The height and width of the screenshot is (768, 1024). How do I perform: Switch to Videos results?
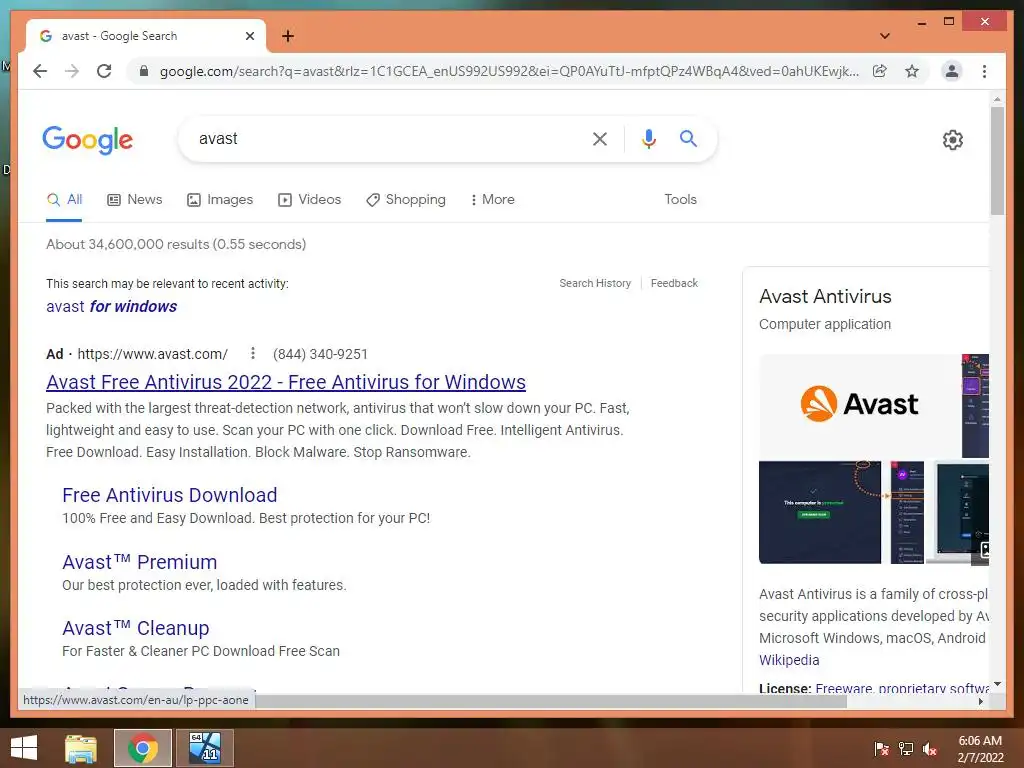pos(310,199)
